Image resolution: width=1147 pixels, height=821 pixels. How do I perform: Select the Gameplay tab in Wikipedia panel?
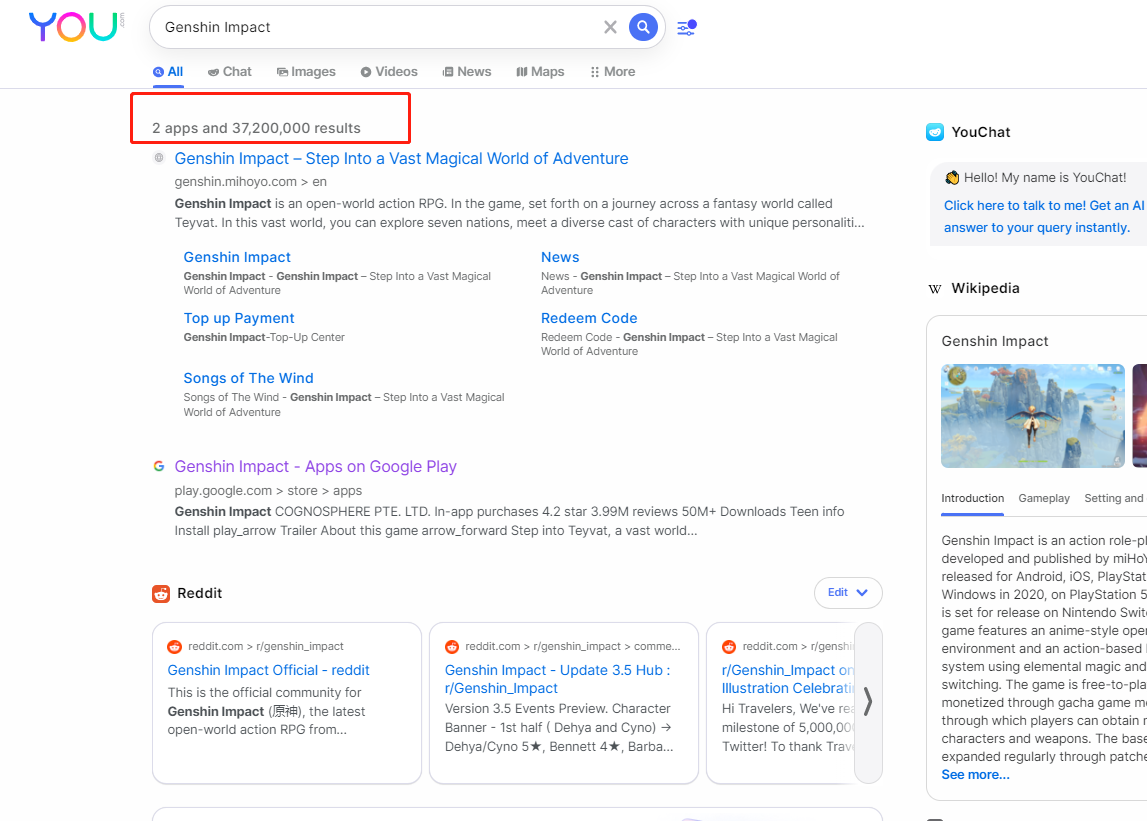point(1043,498)
